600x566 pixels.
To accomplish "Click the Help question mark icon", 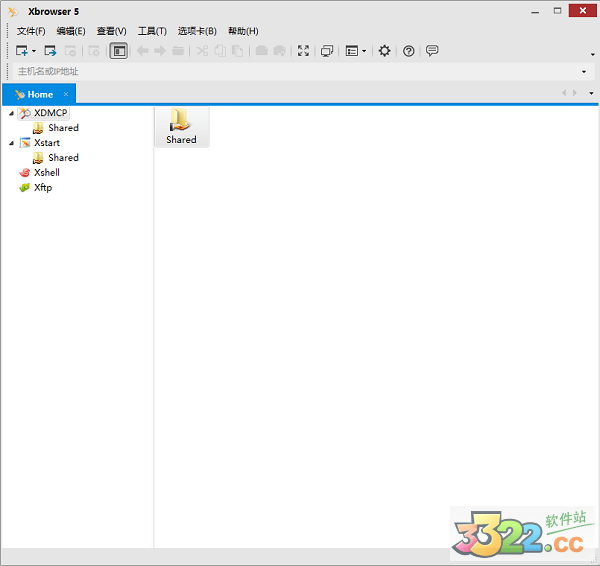I will tap(409, 51).
